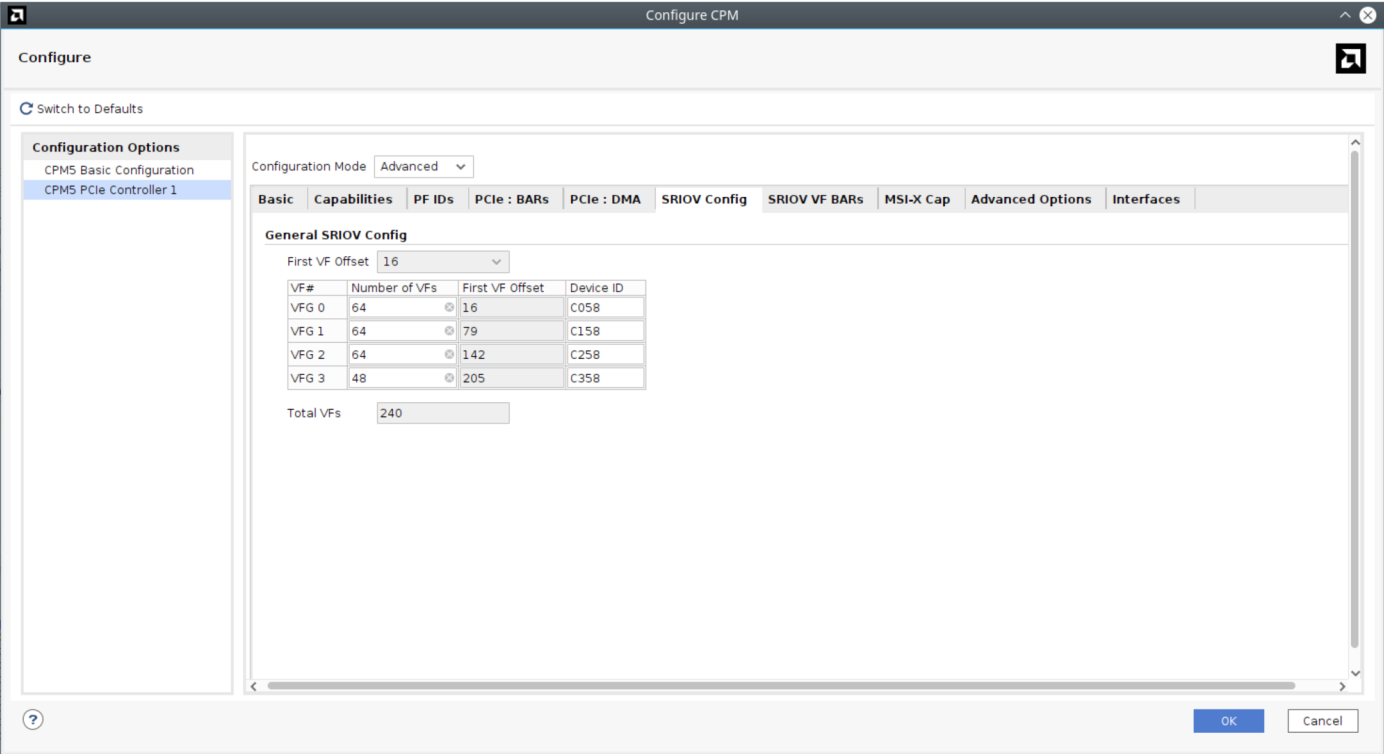Expand the First VF Offset dropdown
The width and height of the screenshot is (1384, 754).
443,262
